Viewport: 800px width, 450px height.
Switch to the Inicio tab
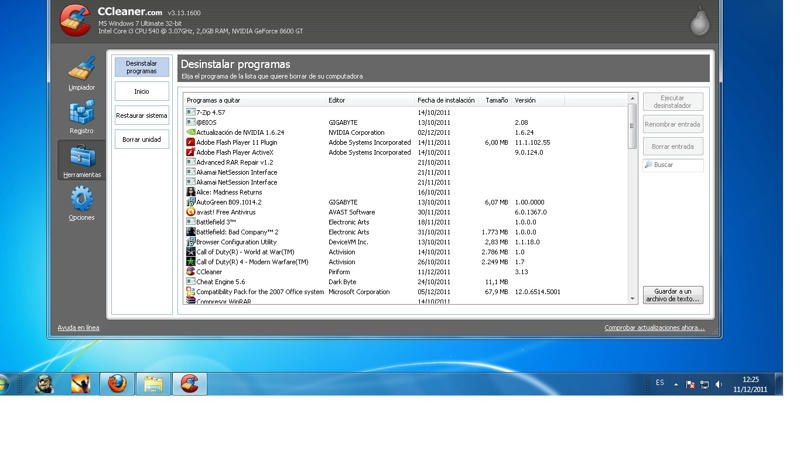tap(141, 91)
